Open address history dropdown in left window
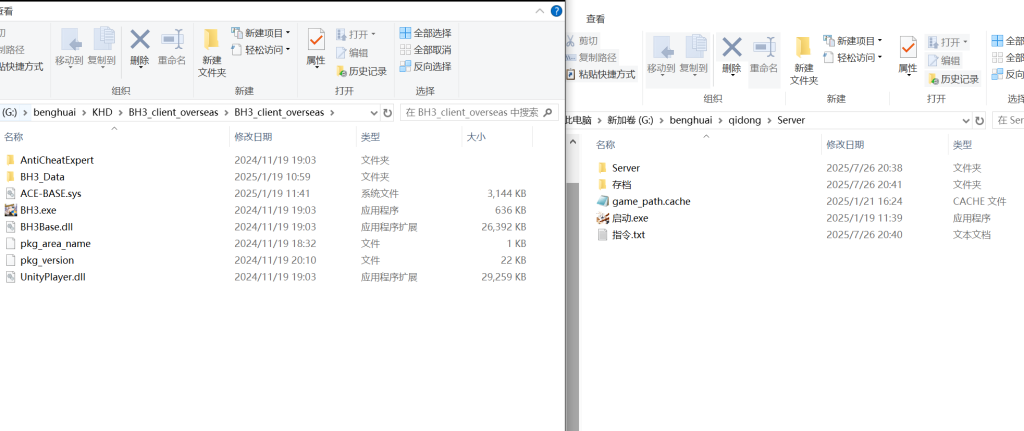The image size is (1024, 431). pos(374,112)
